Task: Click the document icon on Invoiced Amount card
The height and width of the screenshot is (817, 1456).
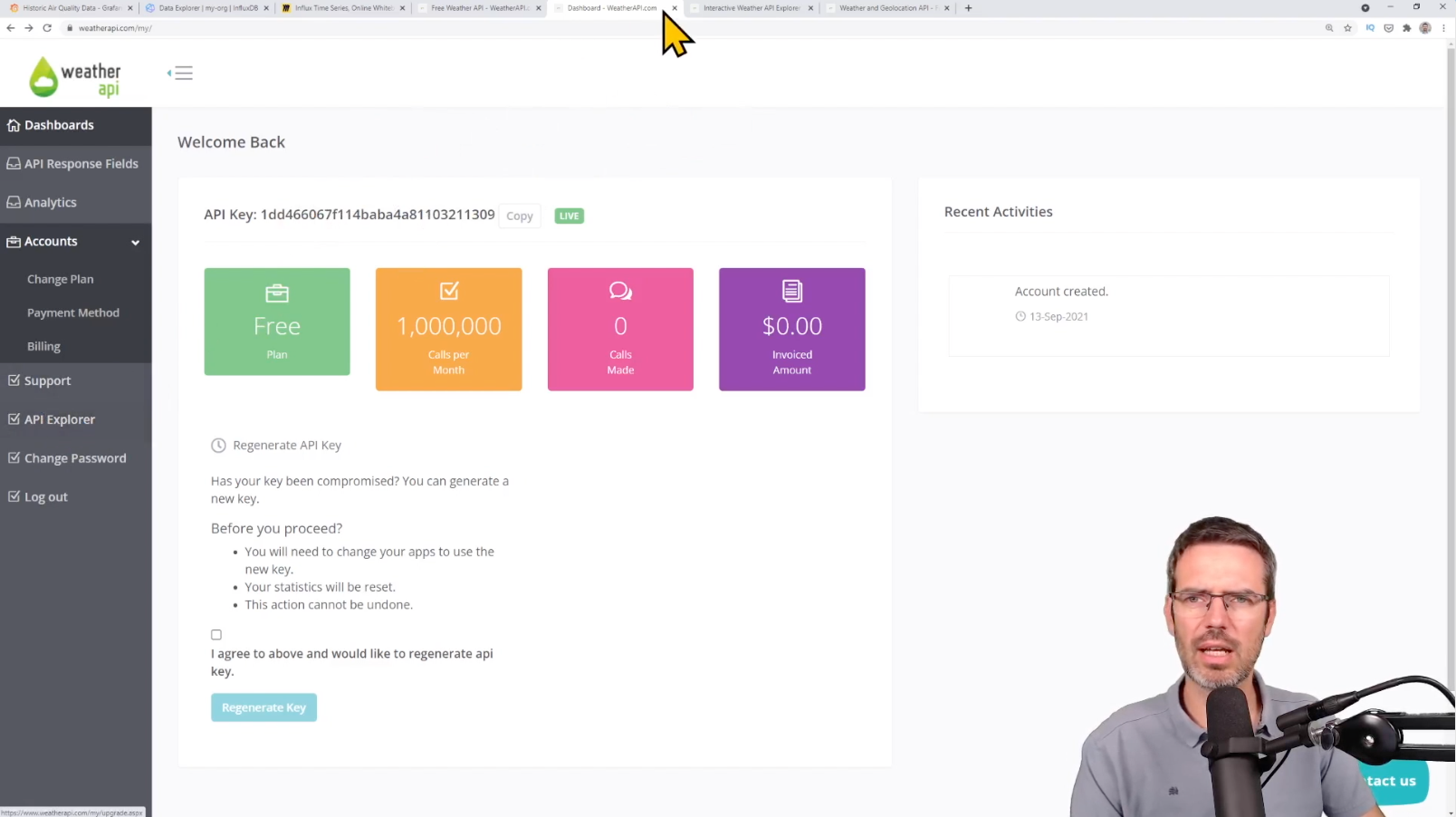Action: [792, 291]
